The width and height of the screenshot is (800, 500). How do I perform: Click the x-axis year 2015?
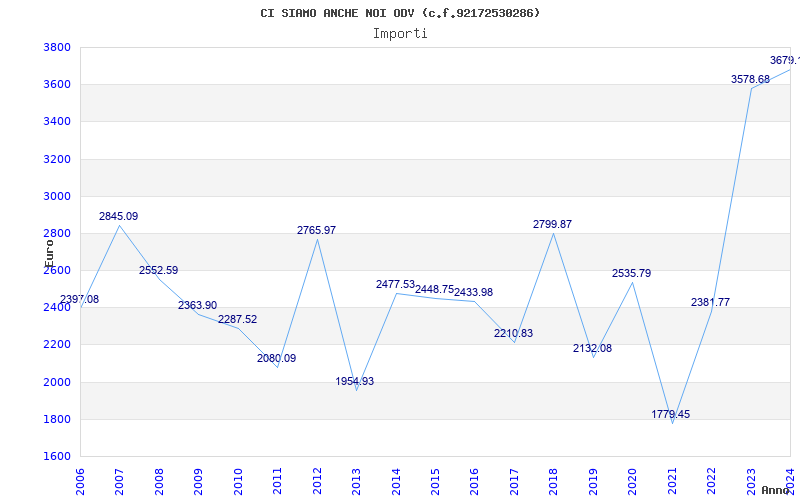tap(435, 482)
